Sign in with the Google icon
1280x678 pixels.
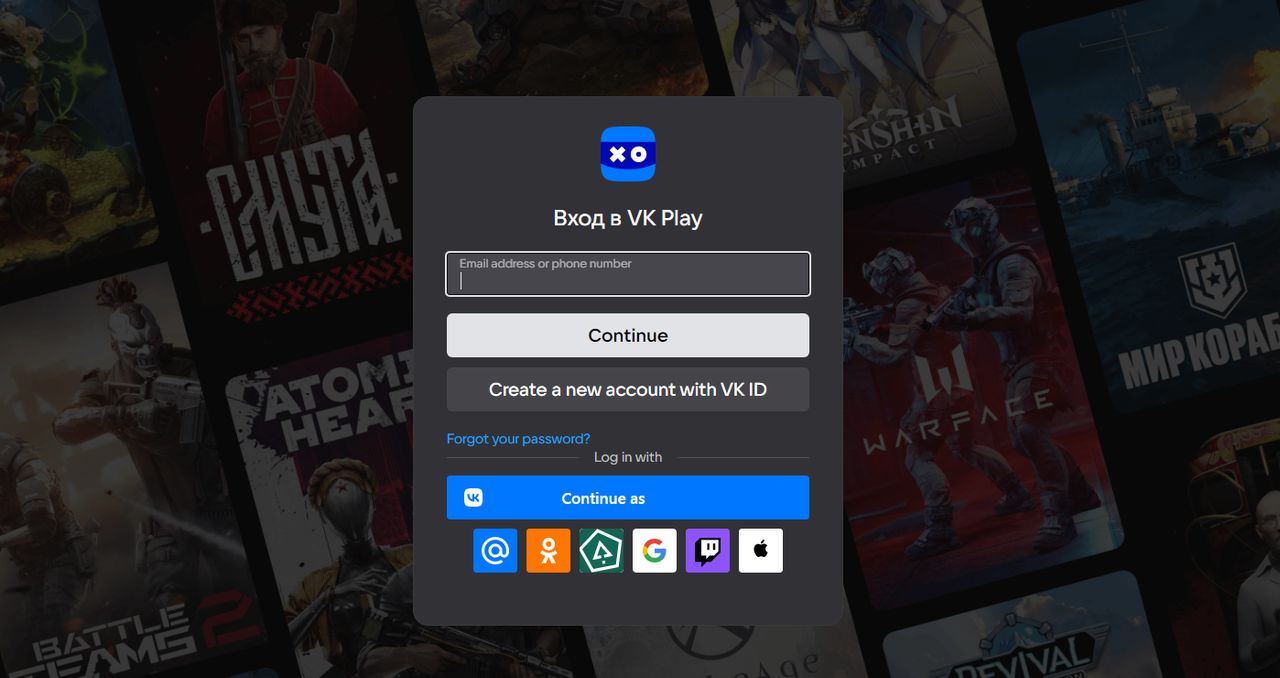coord(654,551)
